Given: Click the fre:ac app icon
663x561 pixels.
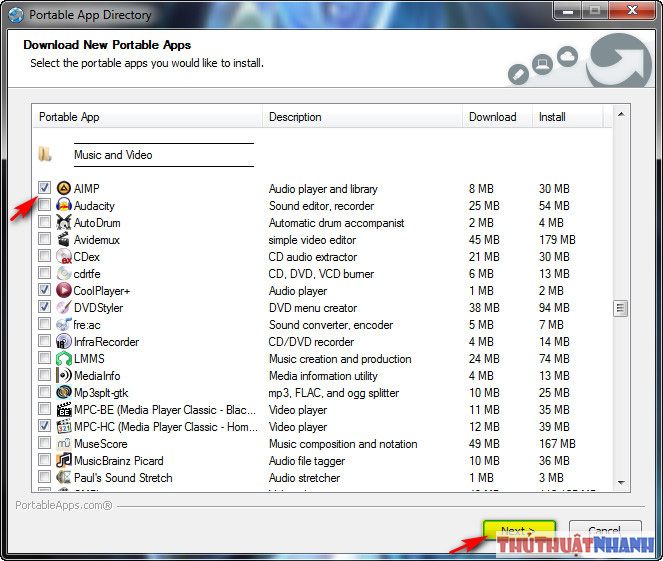Looking at the screenshot, I should click(63, 324).
